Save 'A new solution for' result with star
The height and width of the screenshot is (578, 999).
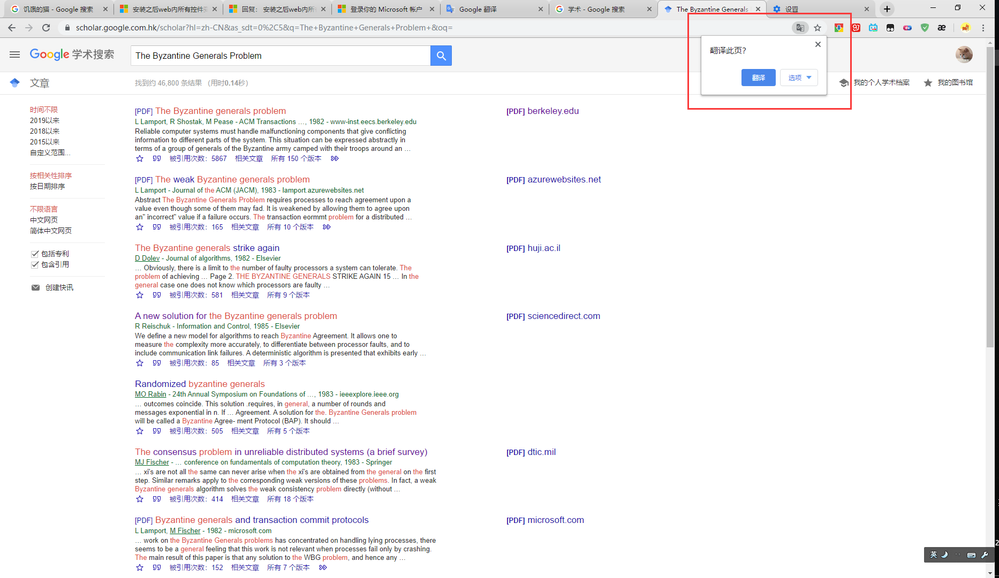point(140,363)
